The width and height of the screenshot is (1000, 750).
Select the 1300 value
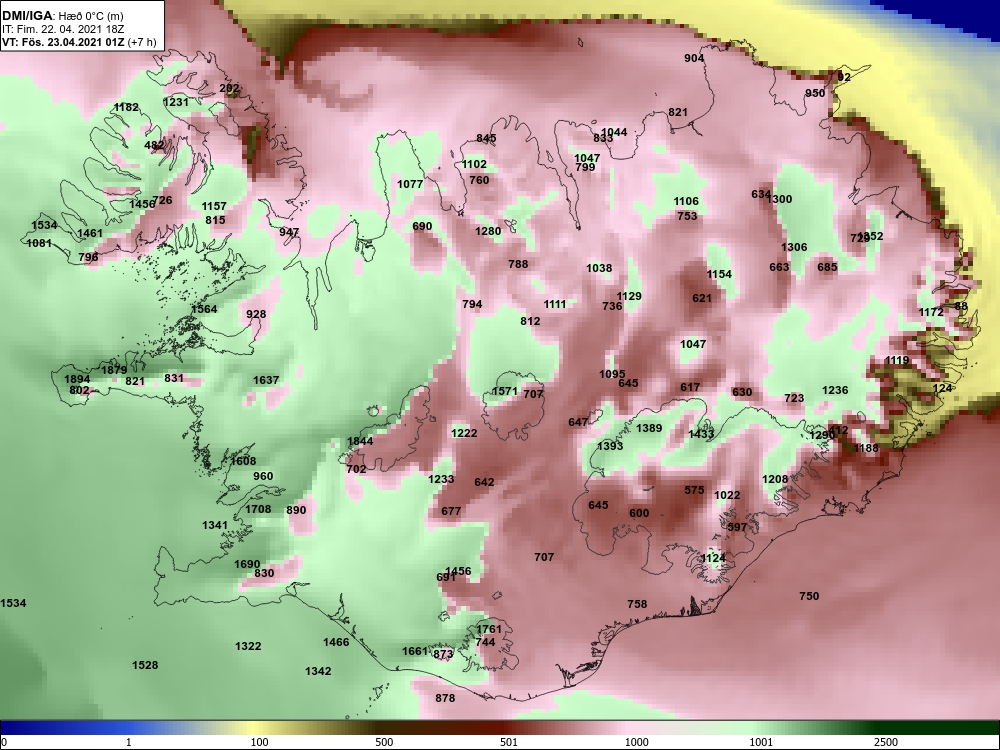pos(781,199)
